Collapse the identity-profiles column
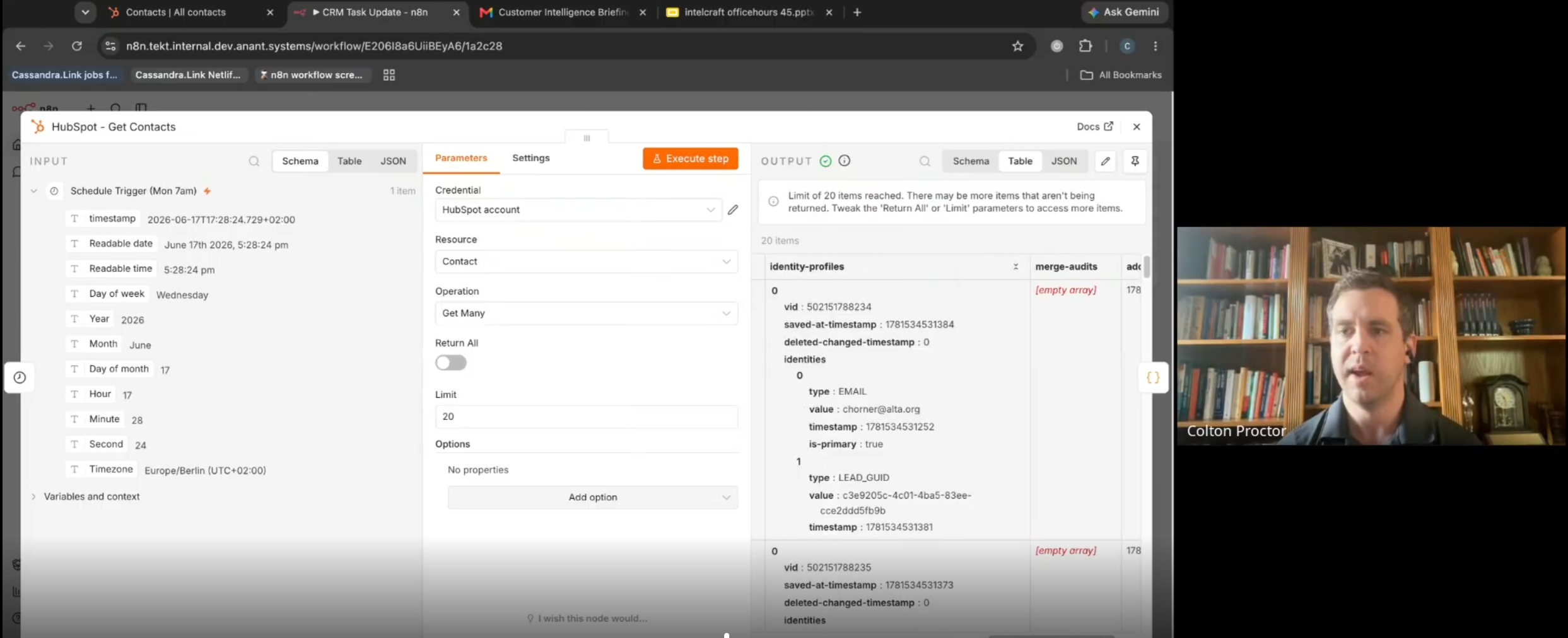The height and width of the screenshot is (638, 1568). (1016, 267)
